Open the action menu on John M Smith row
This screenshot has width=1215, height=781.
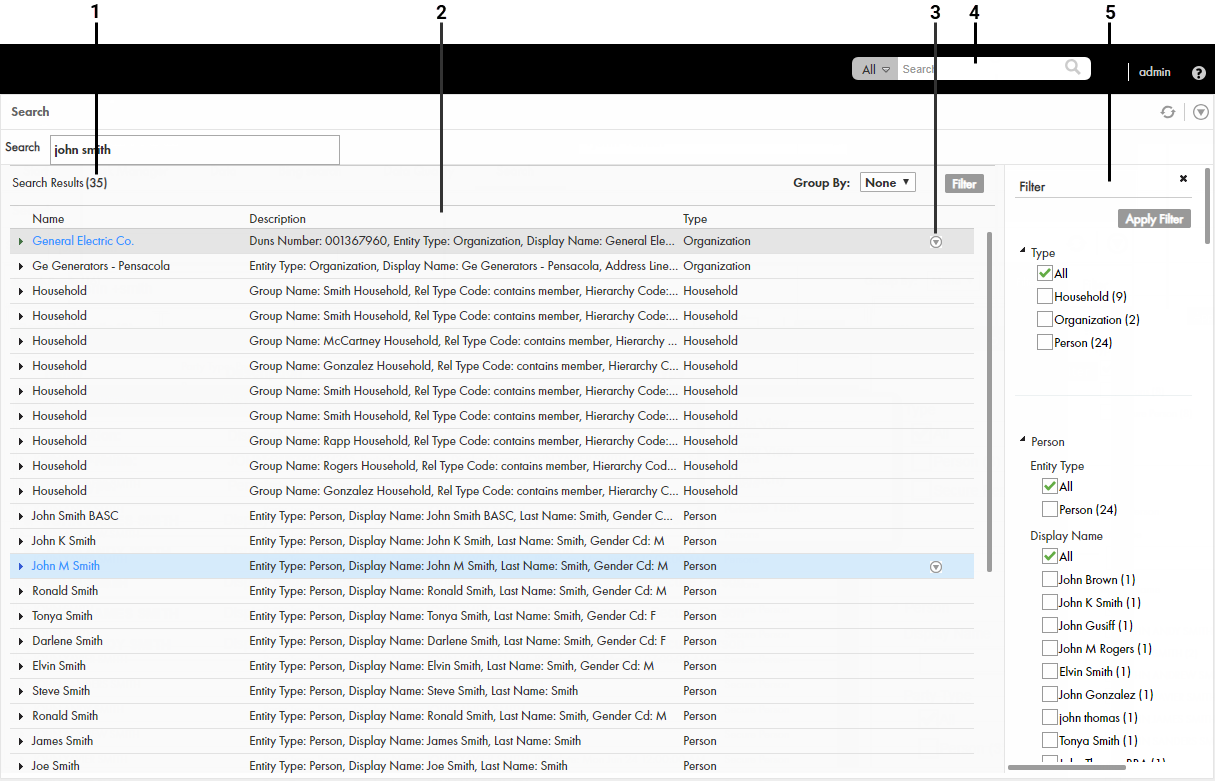pos(936,567)
